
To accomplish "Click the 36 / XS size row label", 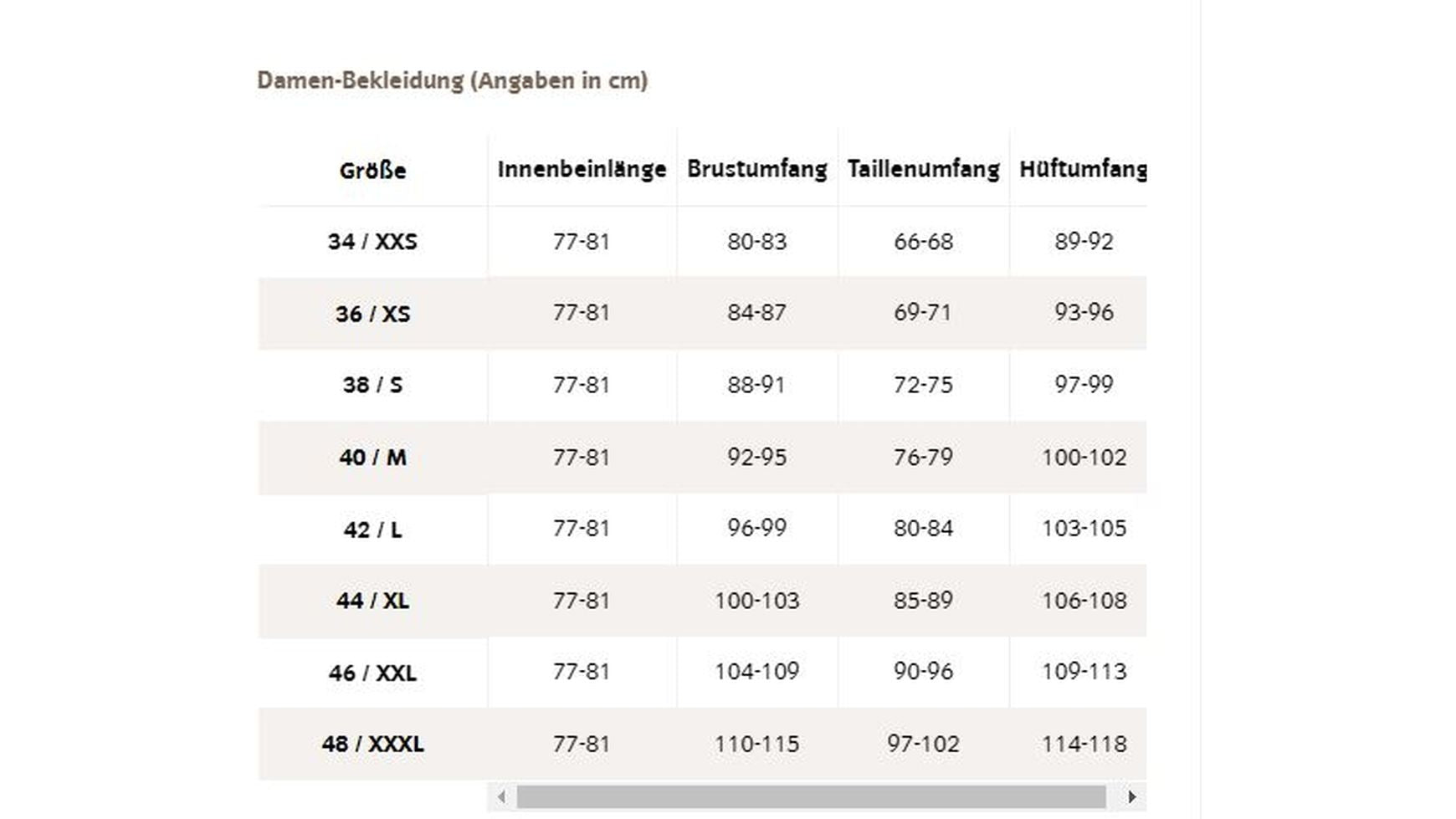I will click(x=372, y=314).
